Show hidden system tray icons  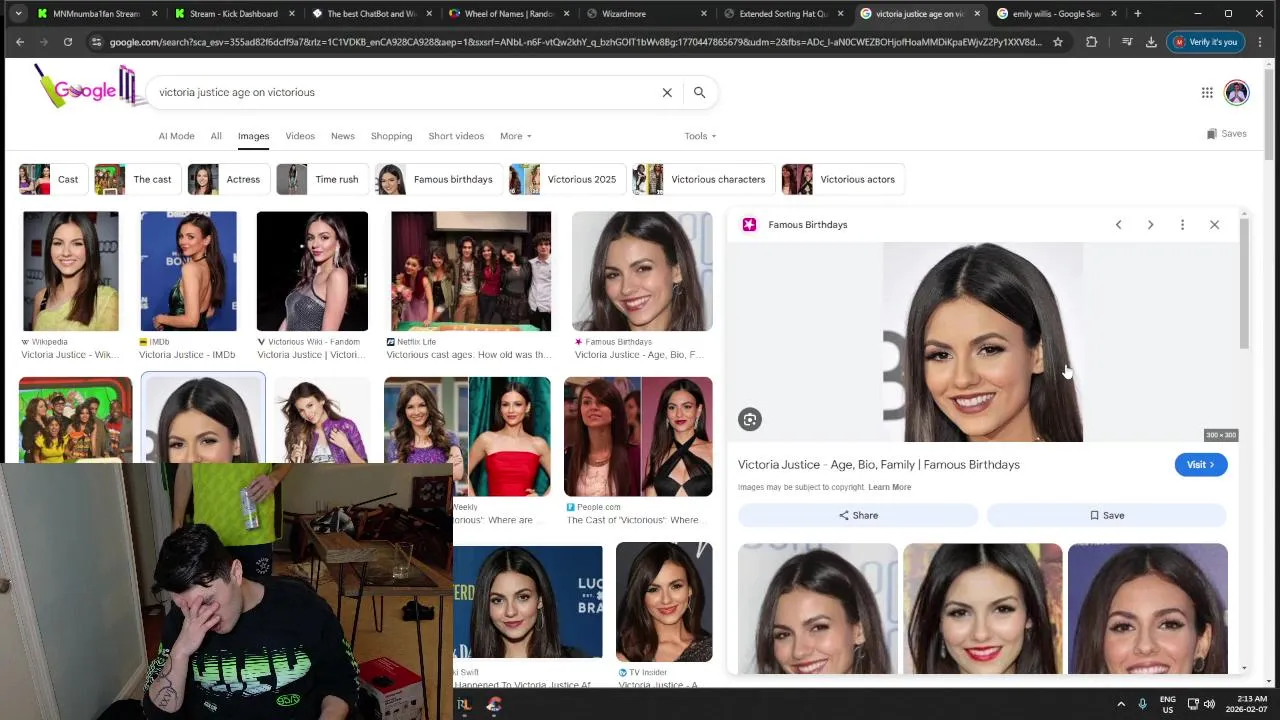[1120, 704]
